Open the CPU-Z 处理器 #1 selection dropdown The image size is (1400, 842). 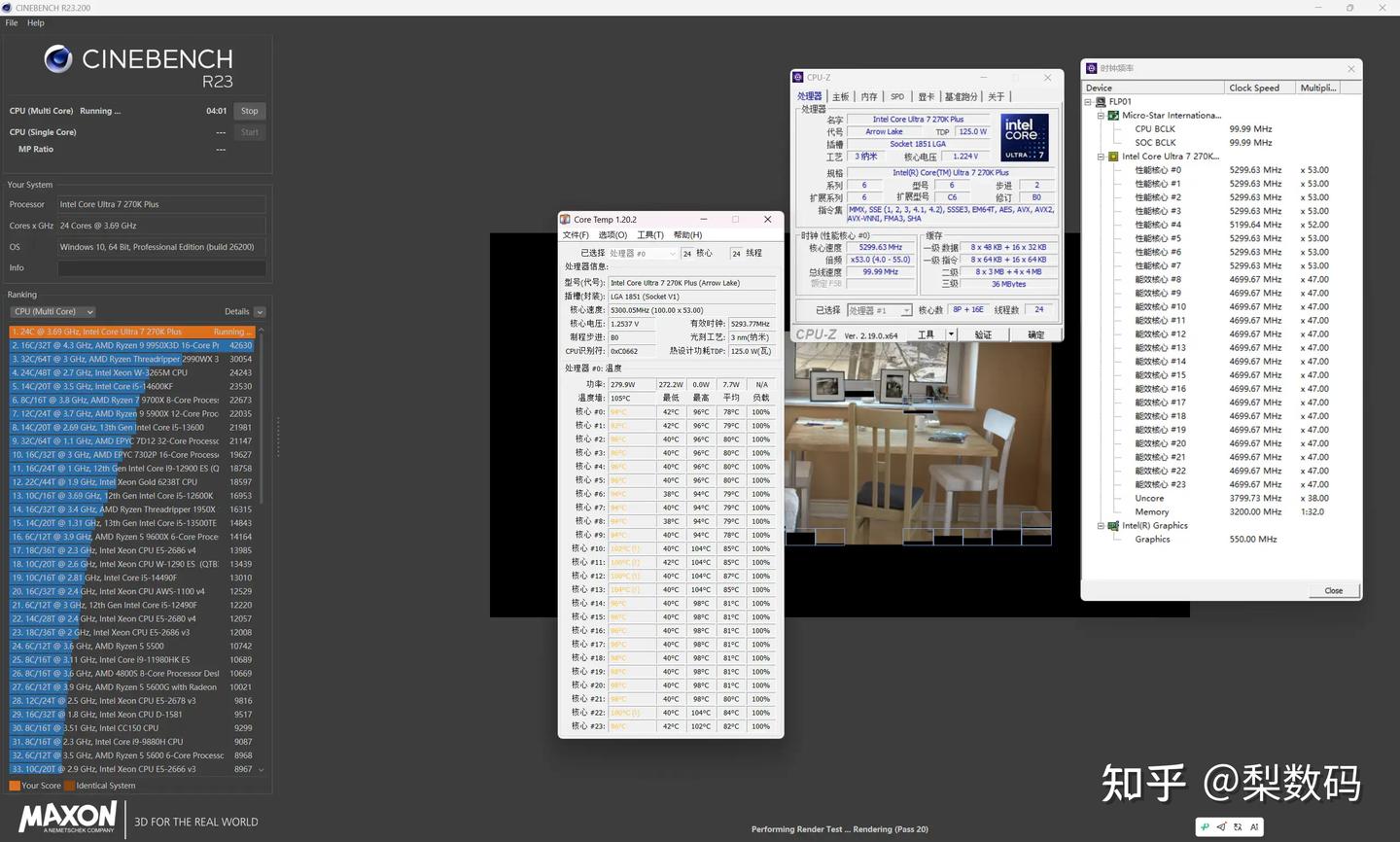[879, 310]
